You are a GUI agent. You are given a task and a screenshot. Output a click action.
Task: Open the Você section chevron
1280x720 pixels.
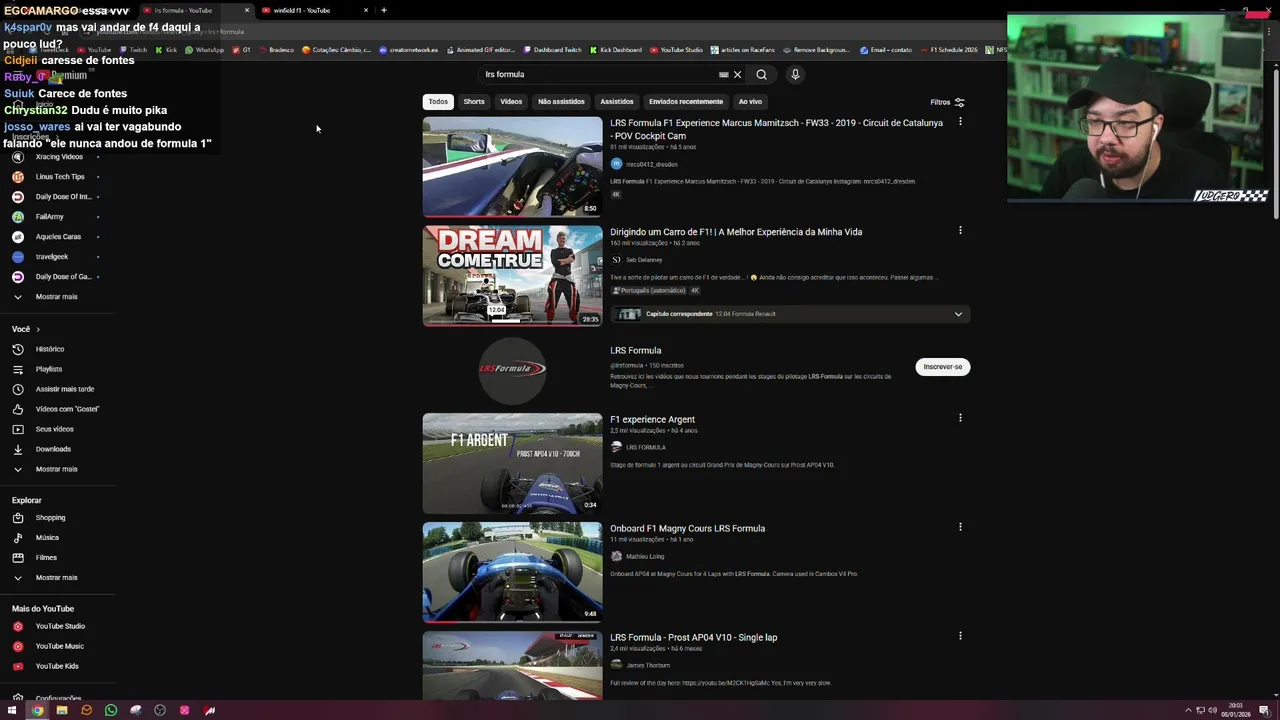click(x=38, y=329)
